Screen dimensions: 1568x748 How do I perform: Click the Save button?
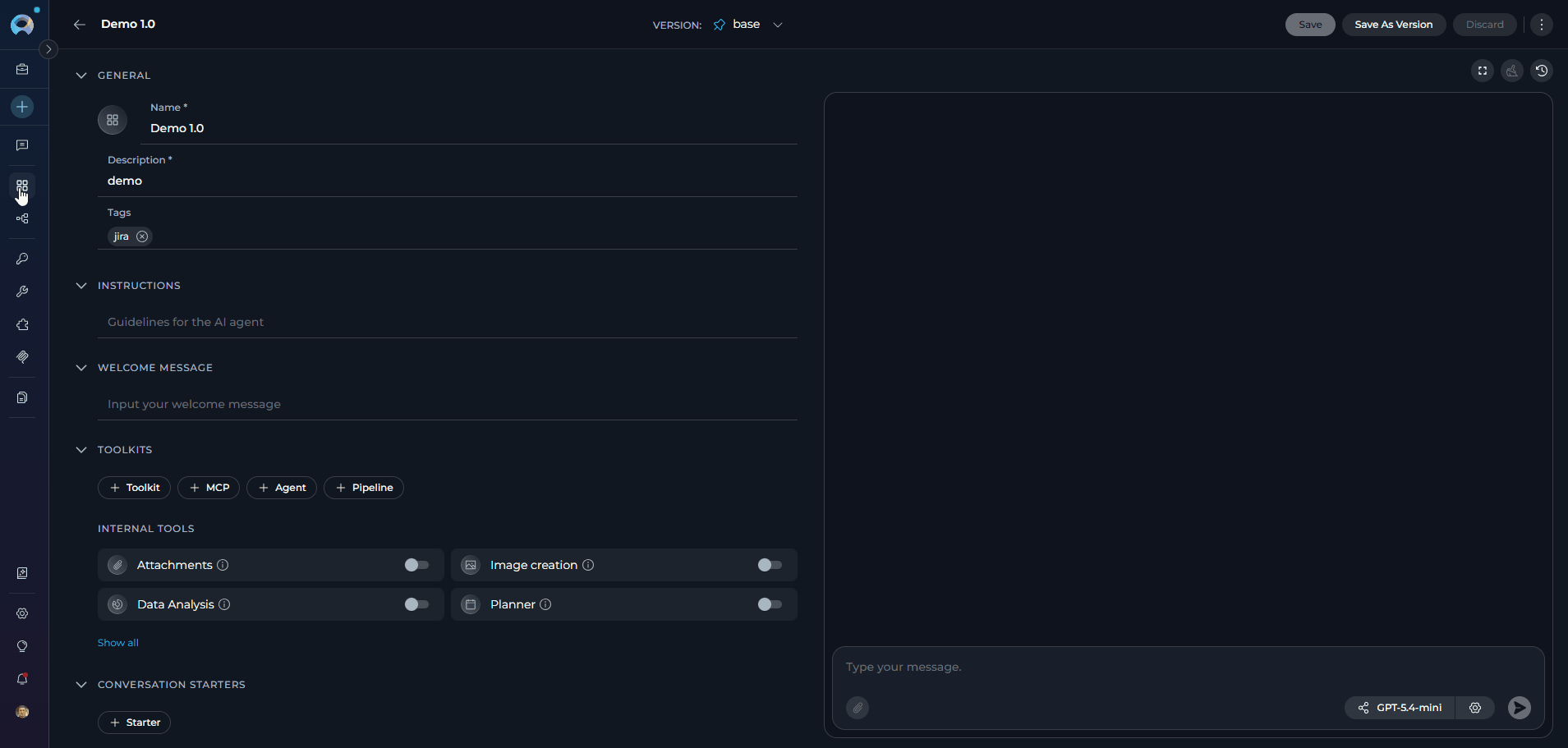(1310, 25)
